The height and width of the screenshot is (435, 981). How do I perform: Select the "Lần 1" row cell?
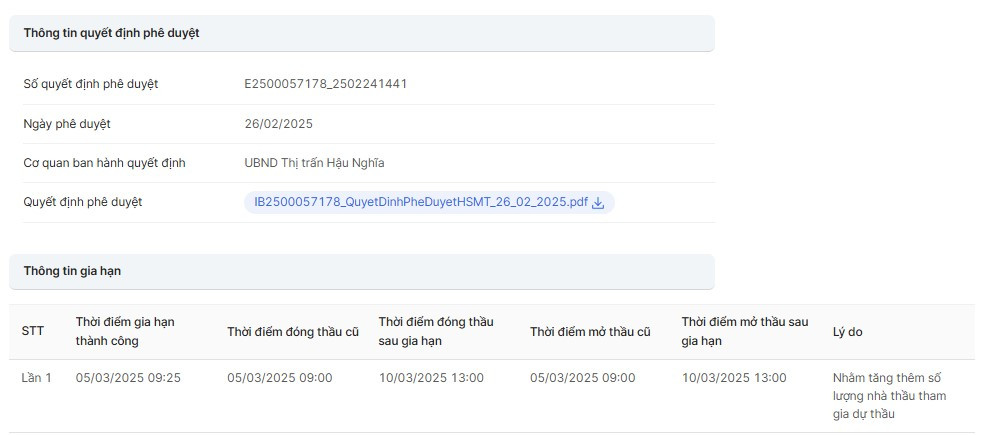point(36,378)
